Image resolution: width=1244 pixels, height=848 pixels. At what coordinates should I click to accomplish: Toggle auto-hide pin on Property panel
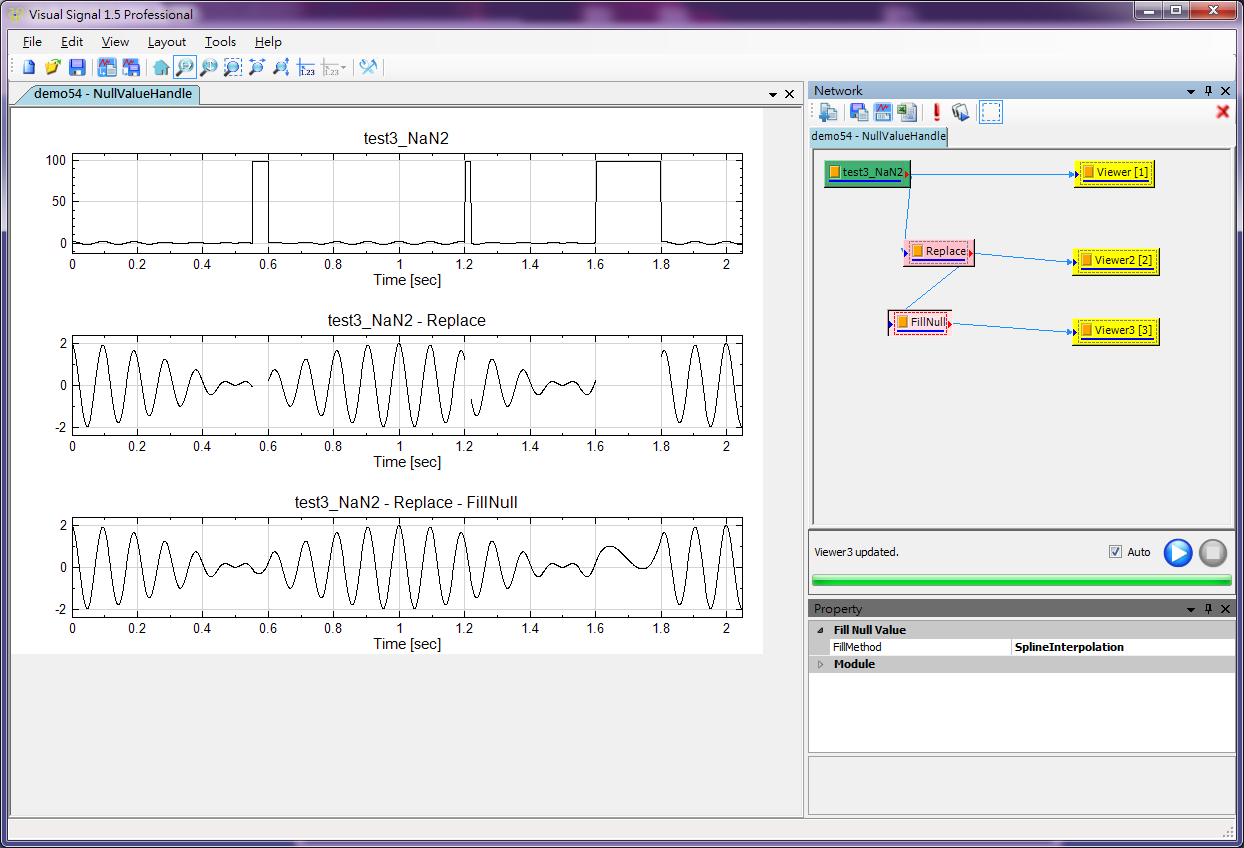click(x=1208, y=609)
